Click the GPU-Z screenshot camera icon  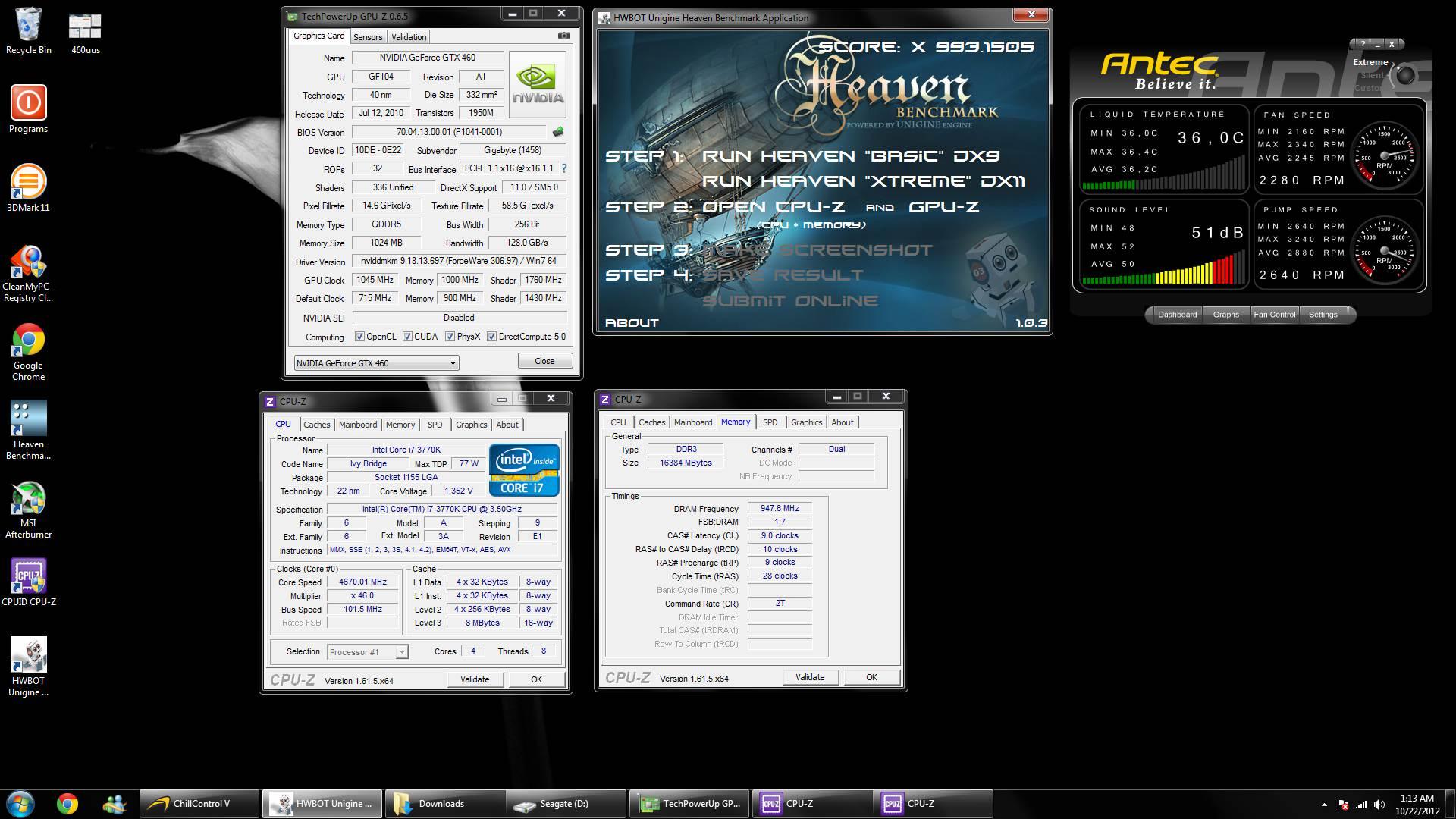[563, 36]
